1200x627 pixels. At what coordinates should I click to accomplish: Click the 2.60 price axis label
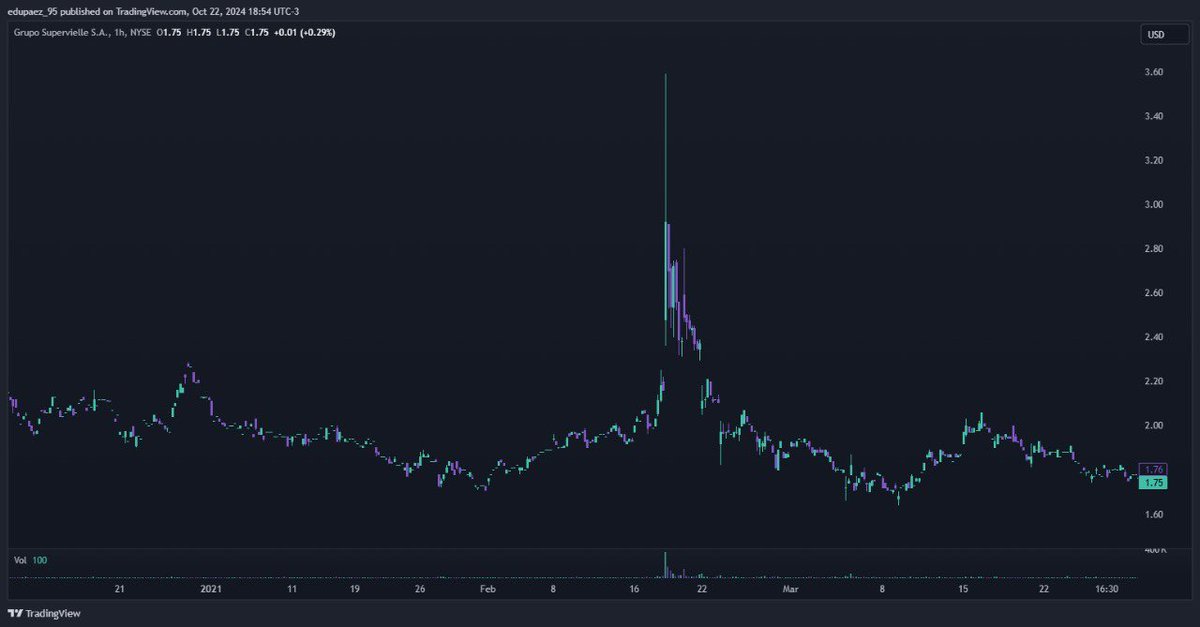click(x=1154, y=292)
